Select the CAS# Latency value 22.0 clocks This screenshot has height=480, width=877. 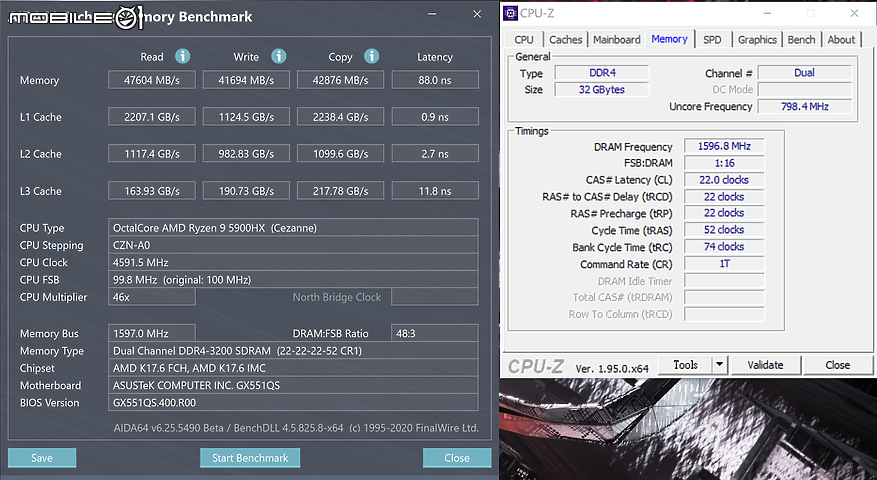724,180
